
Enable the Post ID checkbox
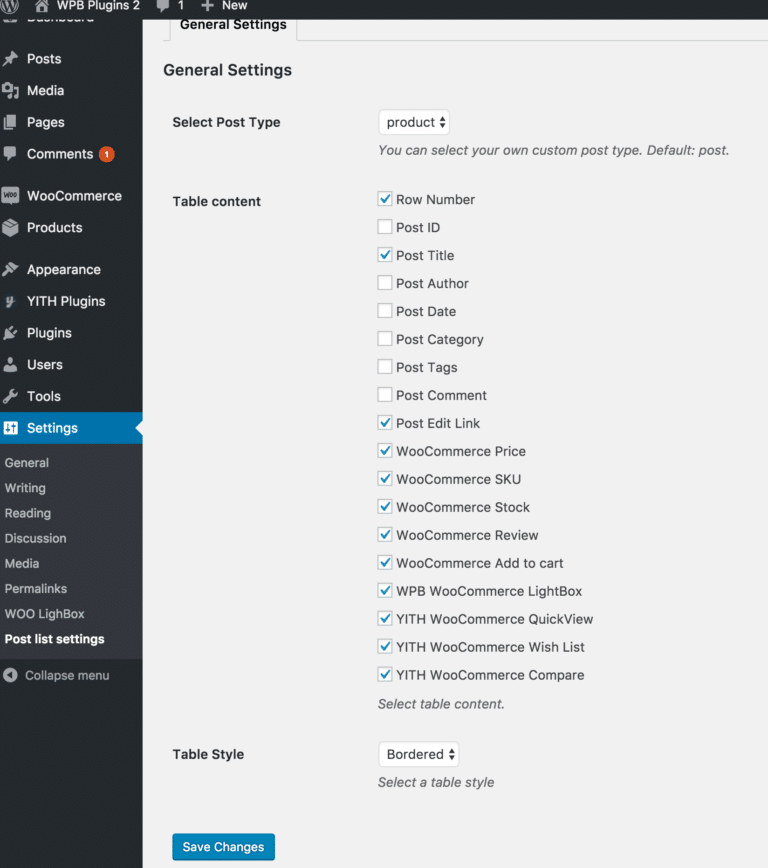pos(385,226)
